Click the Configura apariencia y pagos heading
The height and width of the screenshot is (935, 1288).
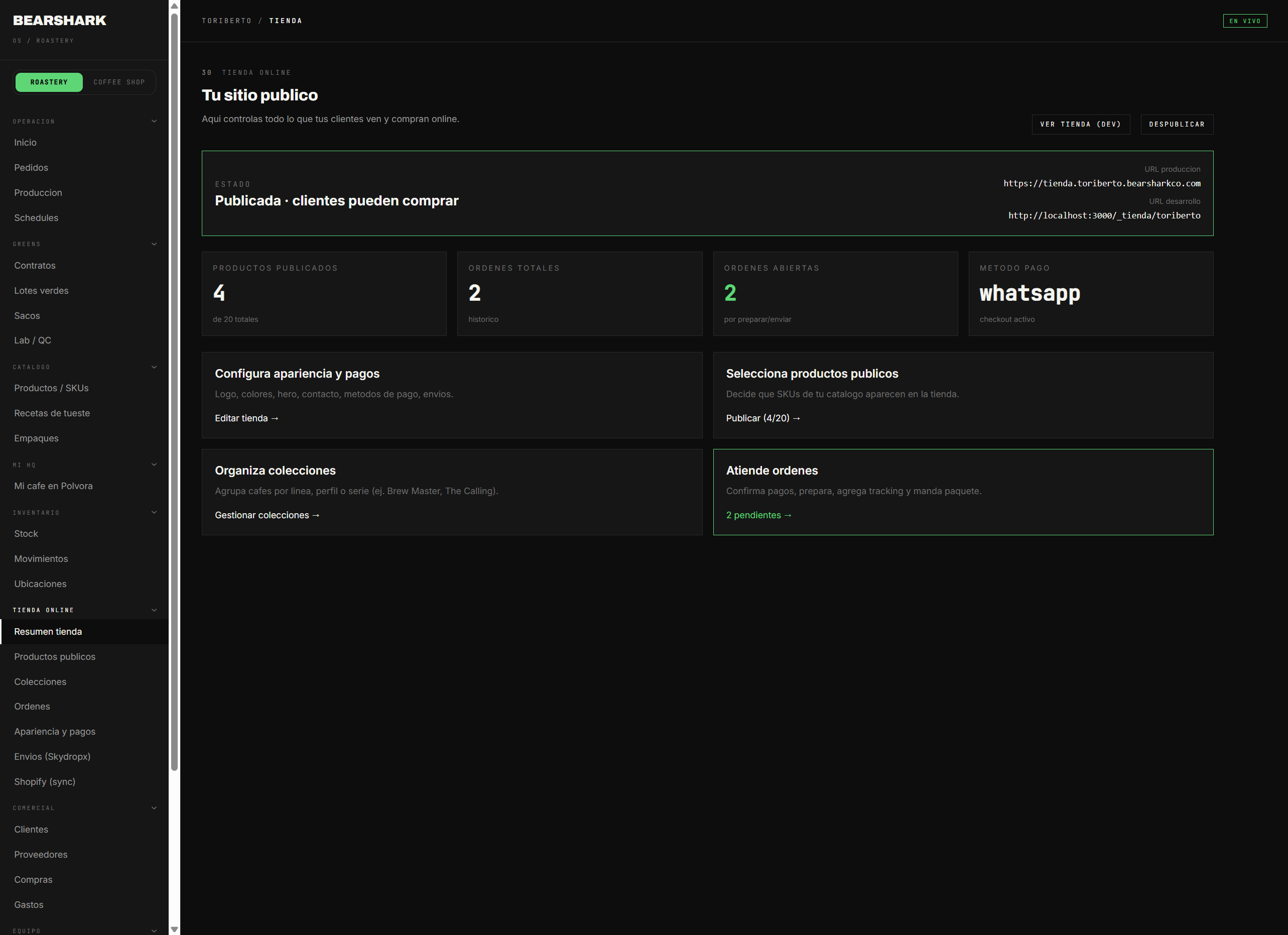pos(297,374)
